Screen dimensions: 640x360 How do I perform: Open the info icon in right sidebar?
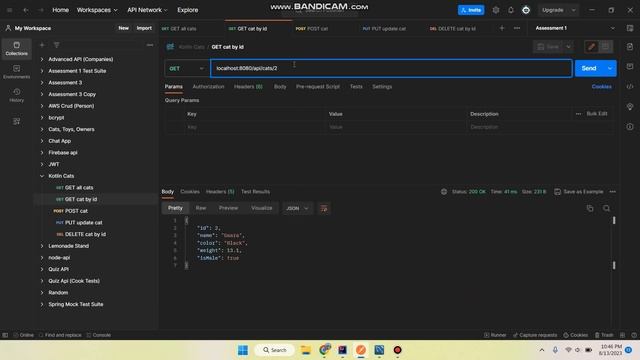click(x=630, y=127)
